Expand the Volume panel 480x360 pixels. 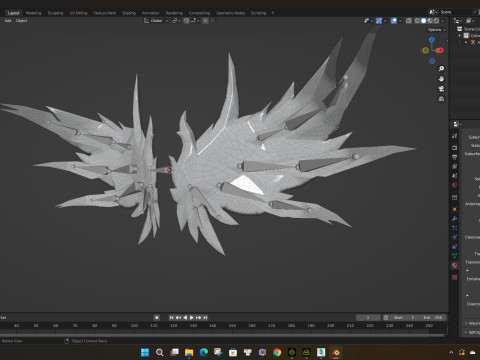(466, 323)
